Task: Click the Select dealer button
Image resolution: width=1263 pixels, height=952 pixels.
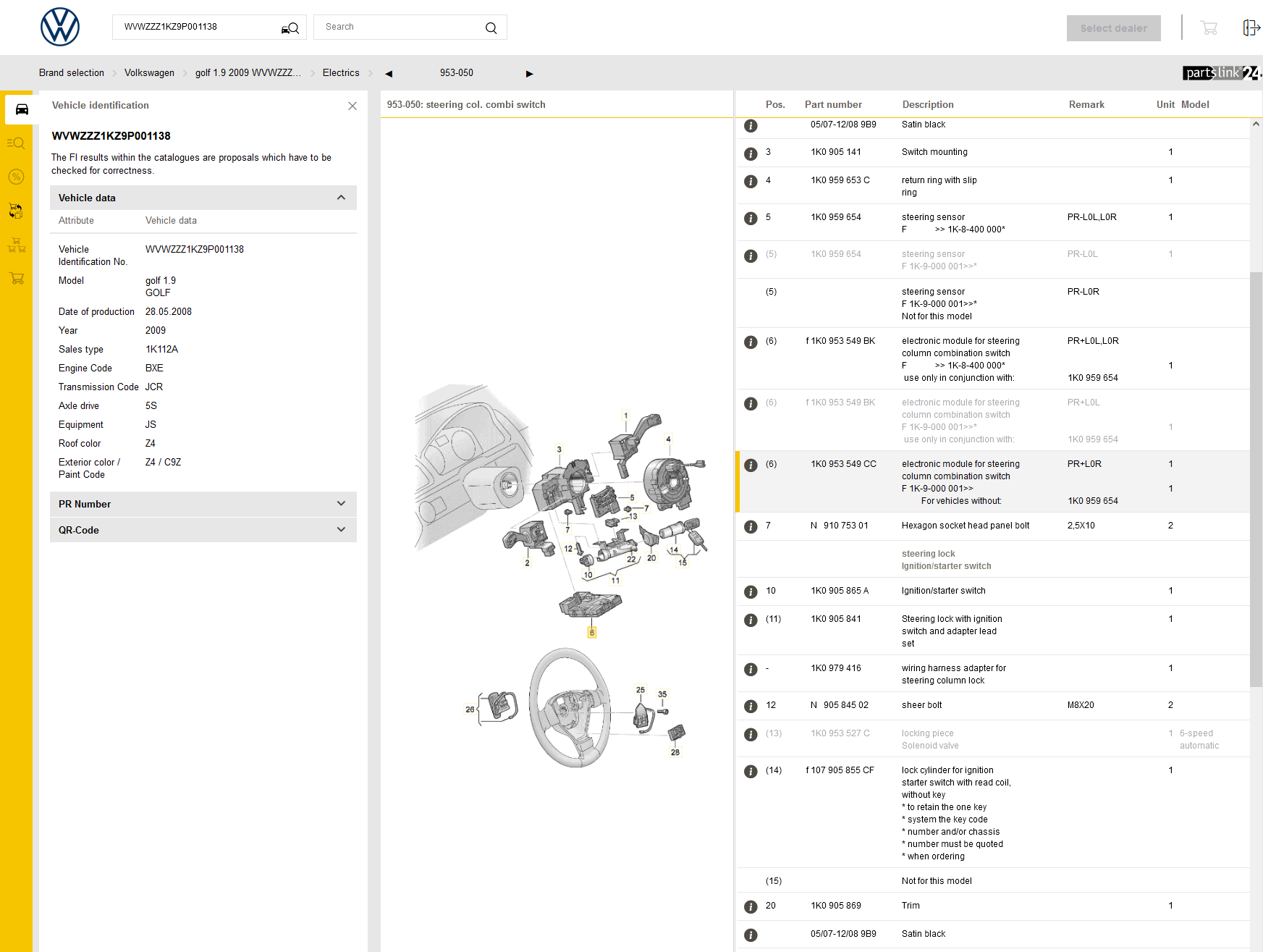Action: pos(1112,28)
